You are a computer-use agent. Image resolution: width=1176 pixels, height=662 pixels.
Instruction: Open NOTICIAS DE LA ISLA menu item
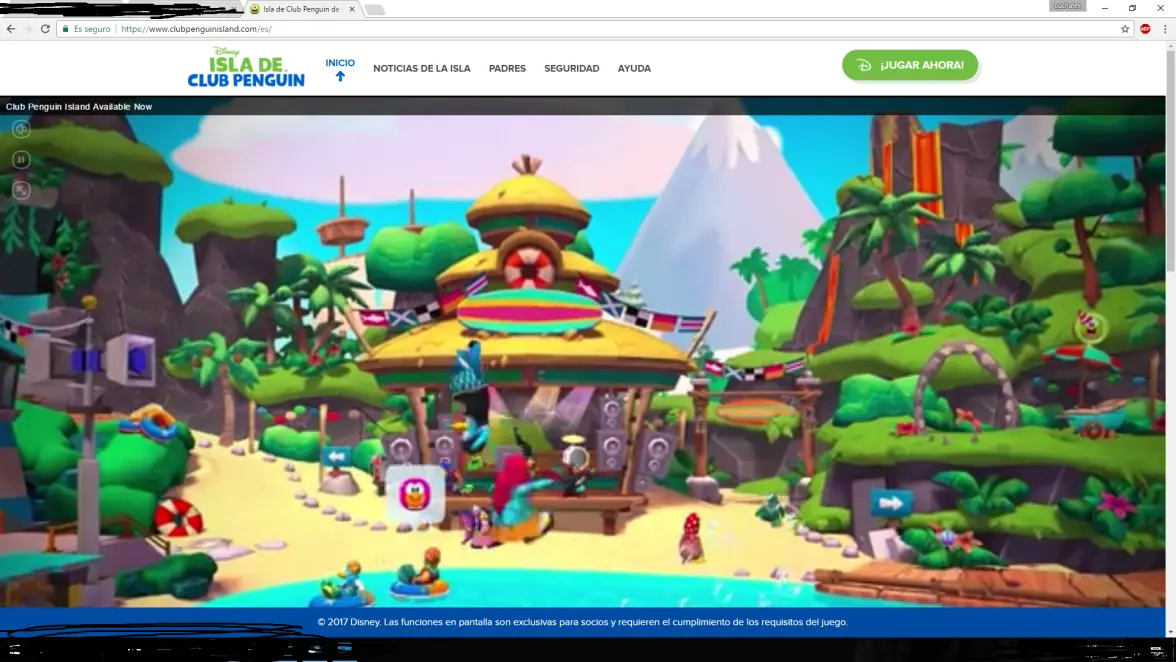tap(422, 68)
